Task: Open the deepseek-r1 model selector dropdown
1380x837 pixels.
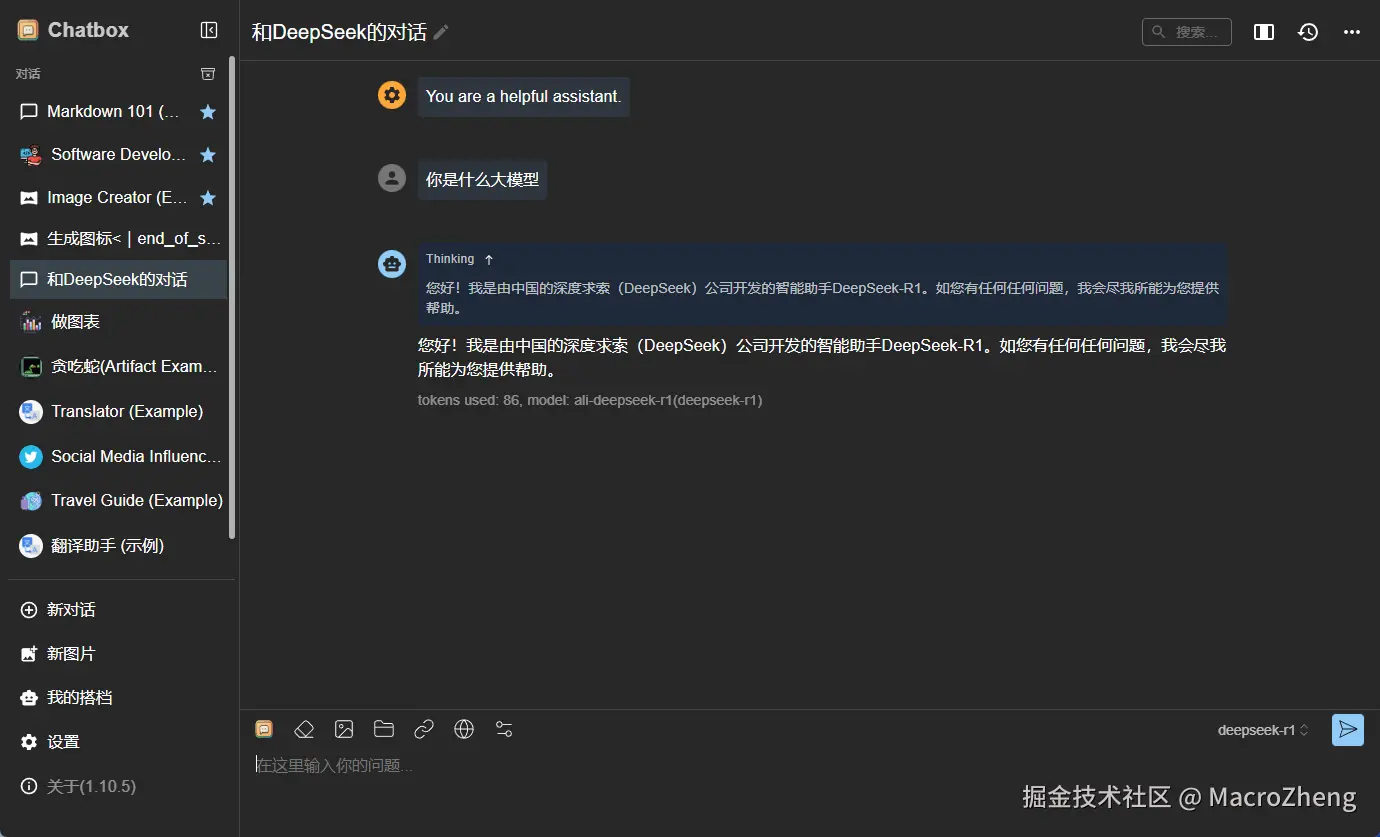Action: coord(1263,730)
